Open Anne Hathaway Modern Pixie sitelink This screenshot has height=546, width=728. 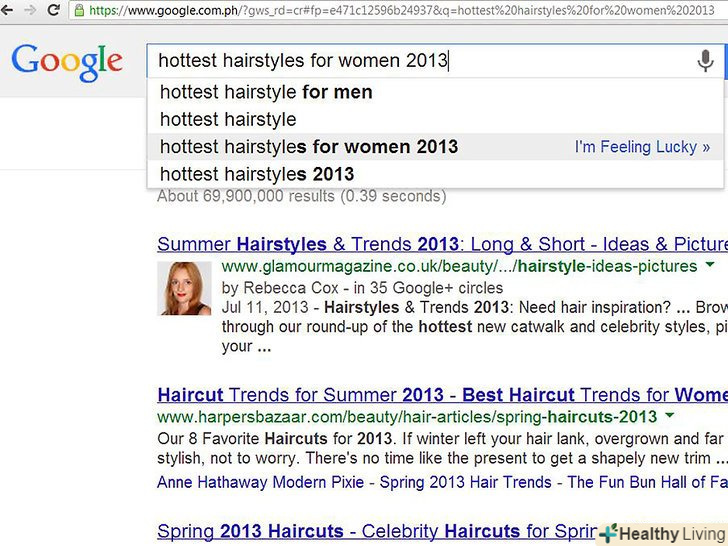click(x=260, y=482)
